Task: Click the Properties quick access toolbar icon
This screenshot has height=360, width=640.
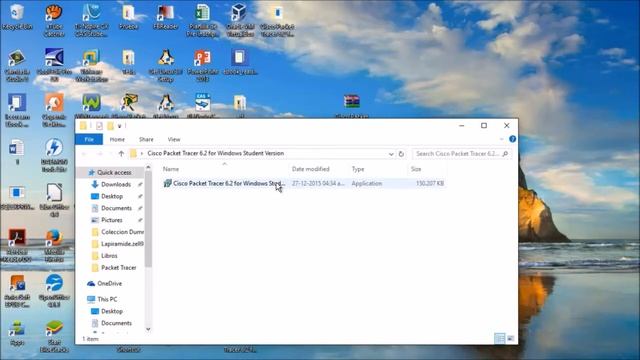Action: click(99, 126)
